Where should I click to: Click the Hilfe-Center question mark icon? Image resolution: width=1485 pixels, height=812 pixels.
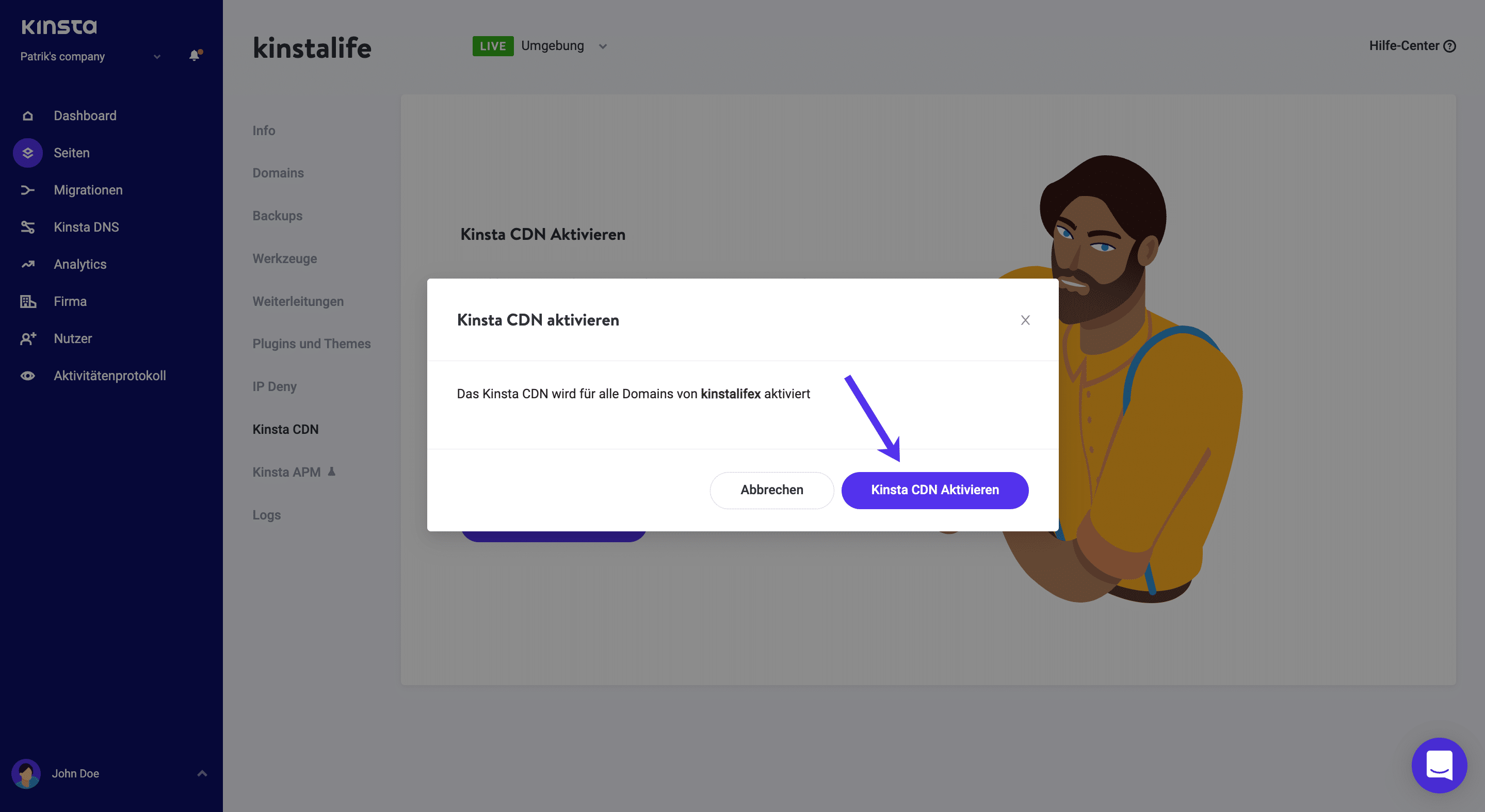1451,45
